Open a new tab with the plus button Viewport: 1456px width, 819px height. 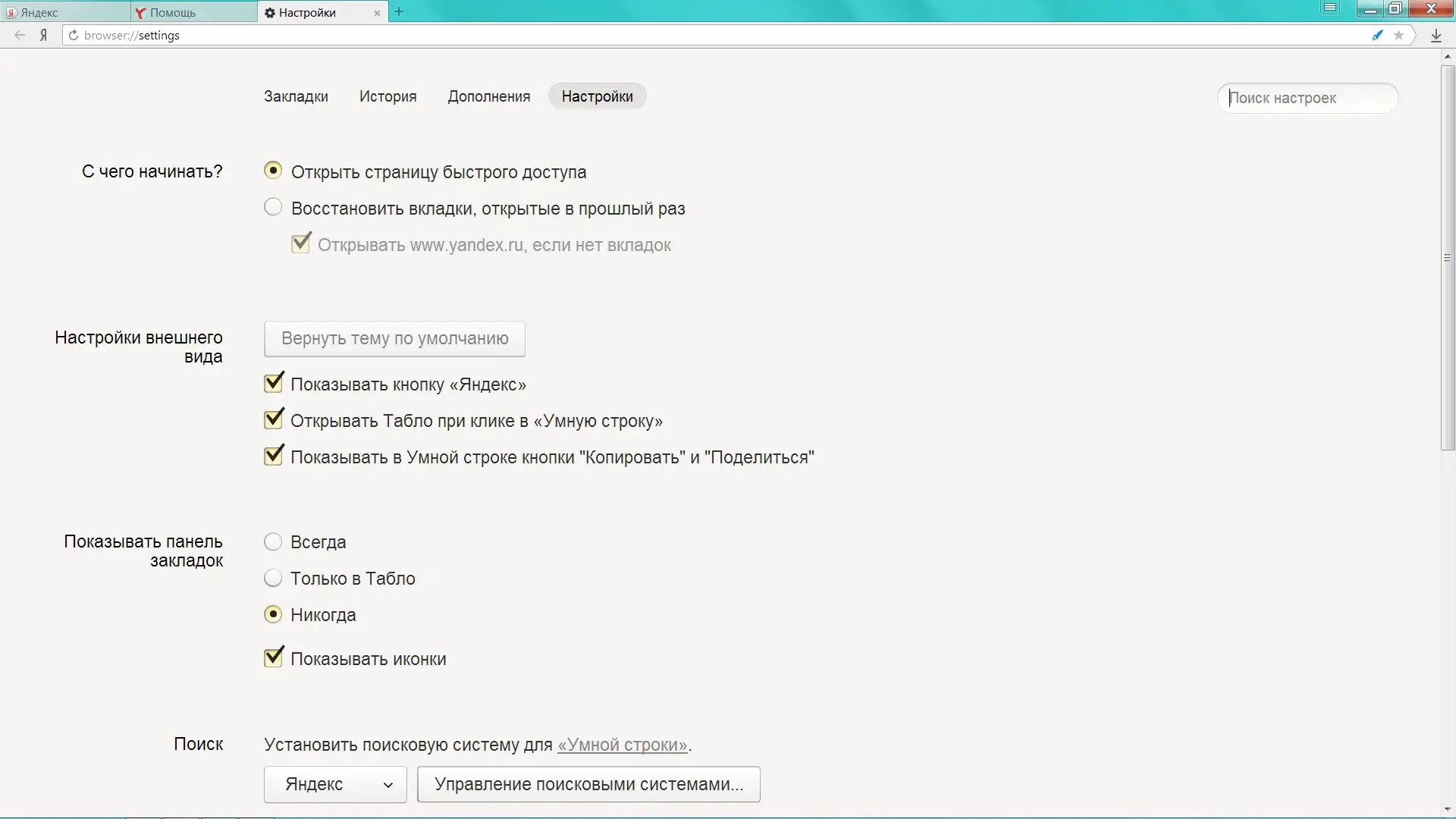tap(400, 11)
